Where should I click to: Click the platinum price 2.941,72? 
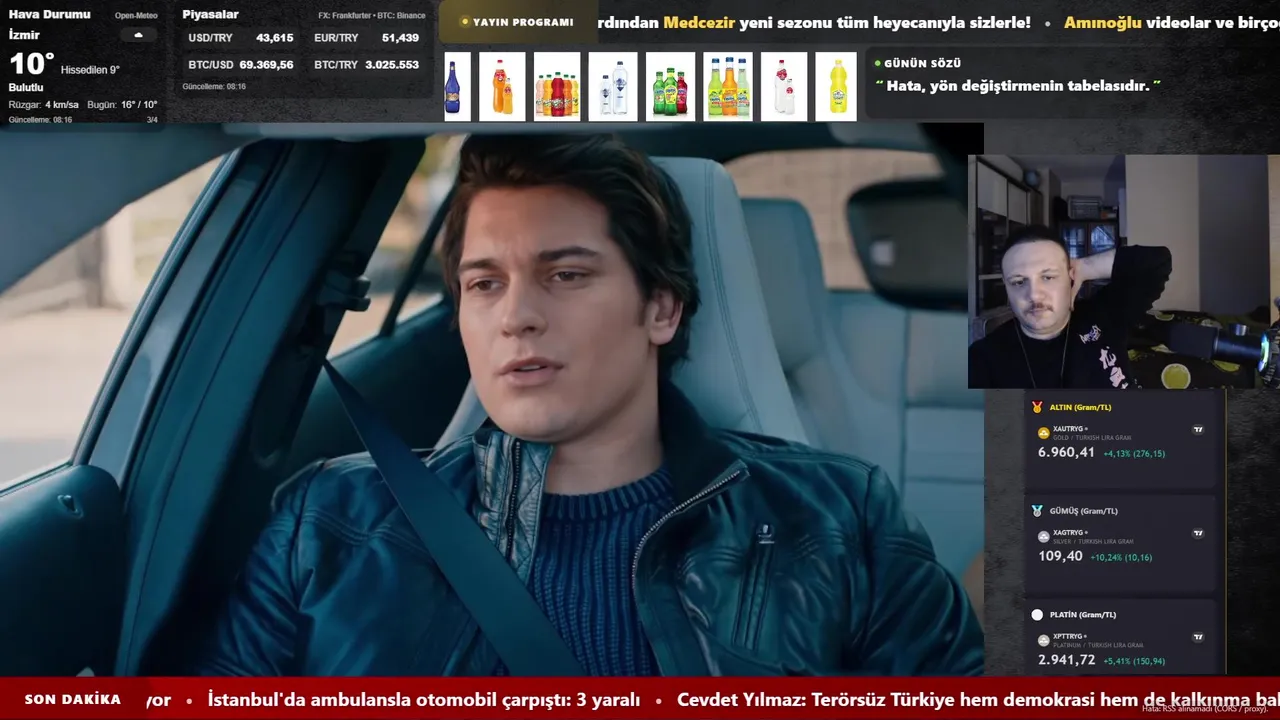(1066, 660)
